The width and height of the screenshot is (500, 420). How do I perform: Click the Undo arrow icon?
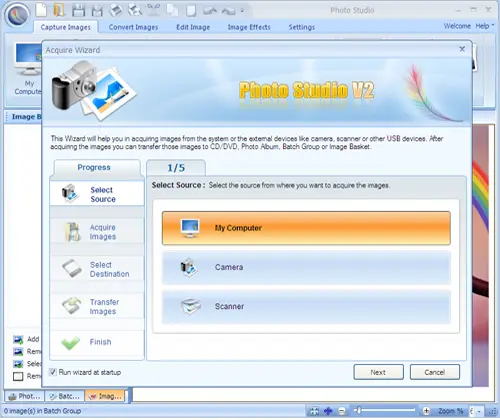pos(210,10)
